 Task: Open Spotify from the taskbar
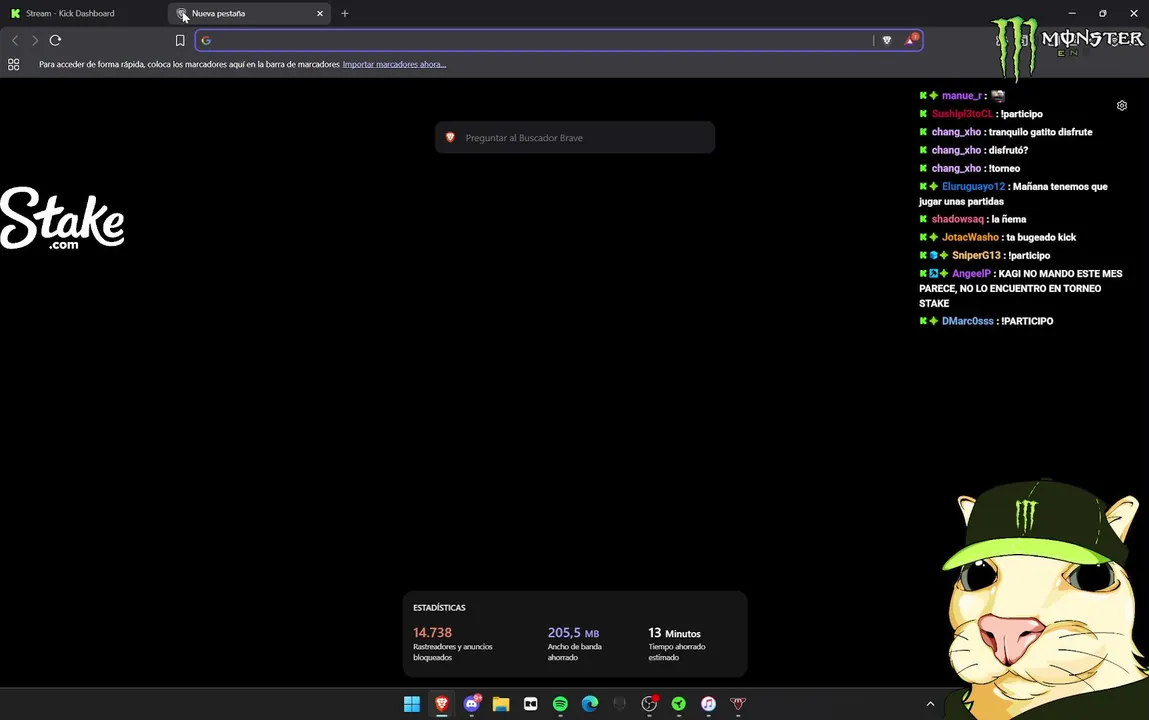(561, 704)
